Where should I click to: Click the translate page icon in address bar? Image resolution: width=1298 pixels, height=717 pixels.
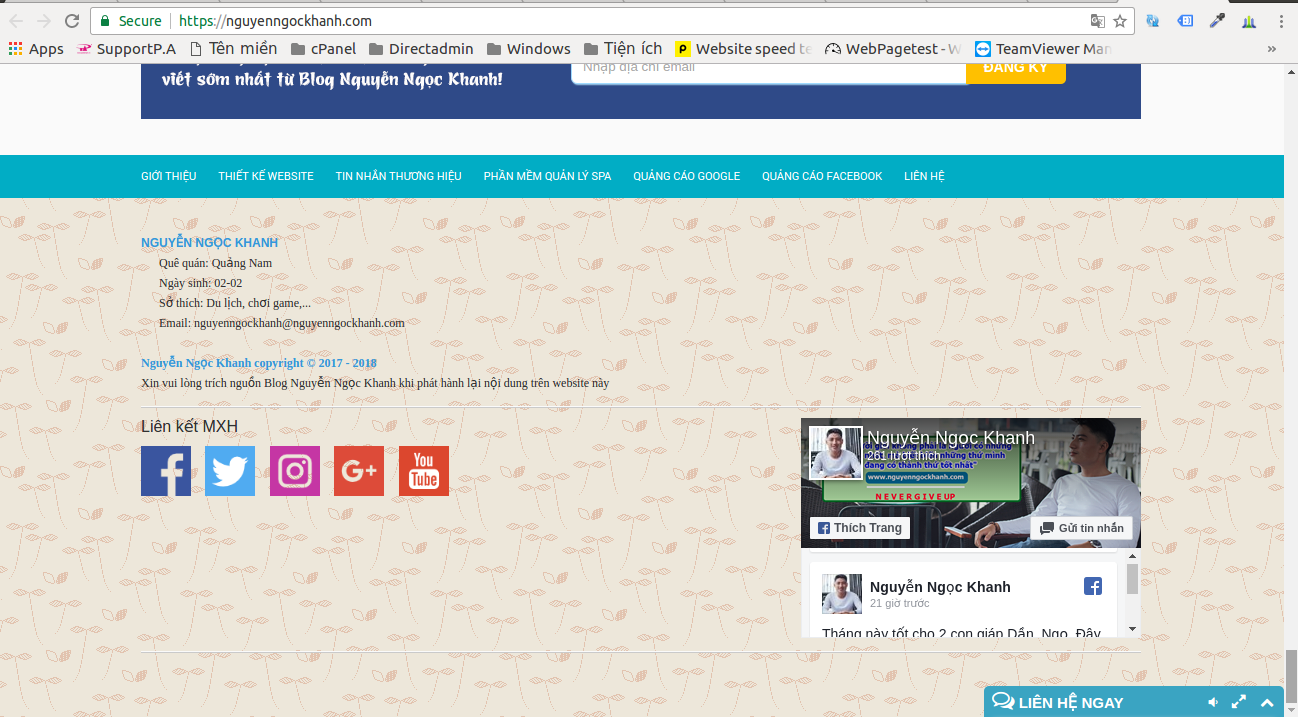coord(1098,21)
